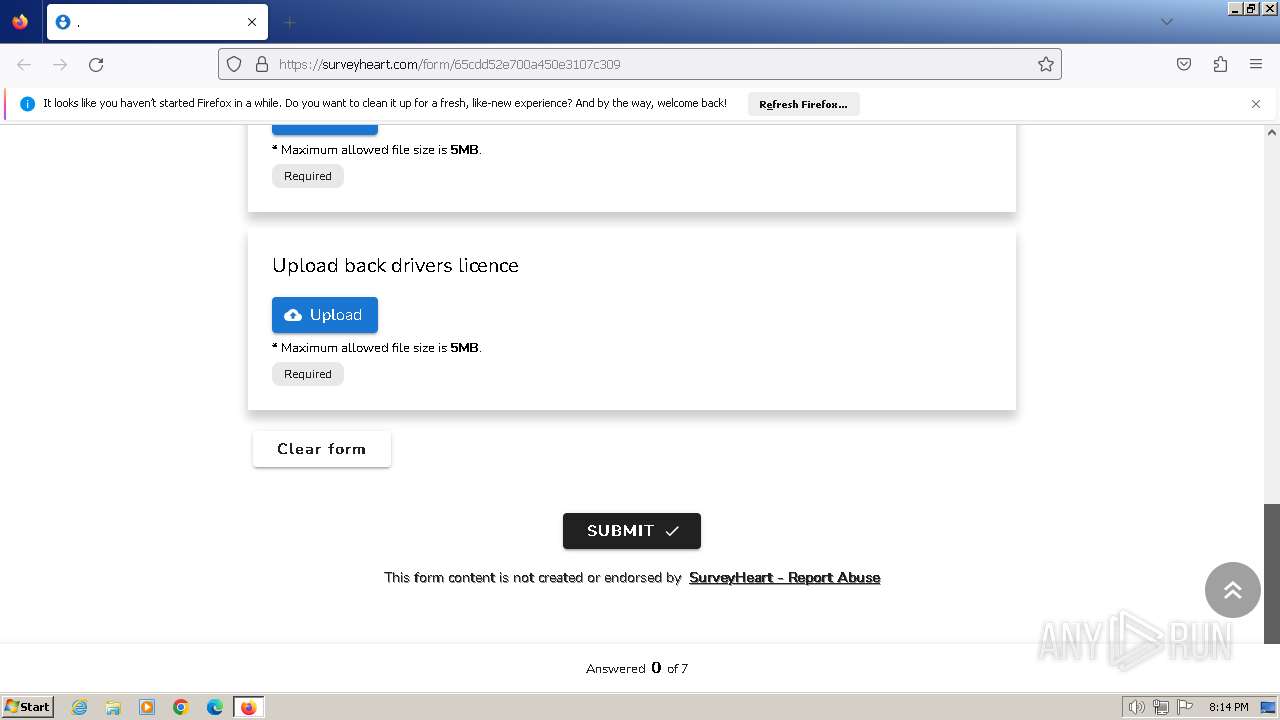This screenshot has height=720, width=1280.
Task: Click the site security padlock icon
Action: (x=262, y=64)
